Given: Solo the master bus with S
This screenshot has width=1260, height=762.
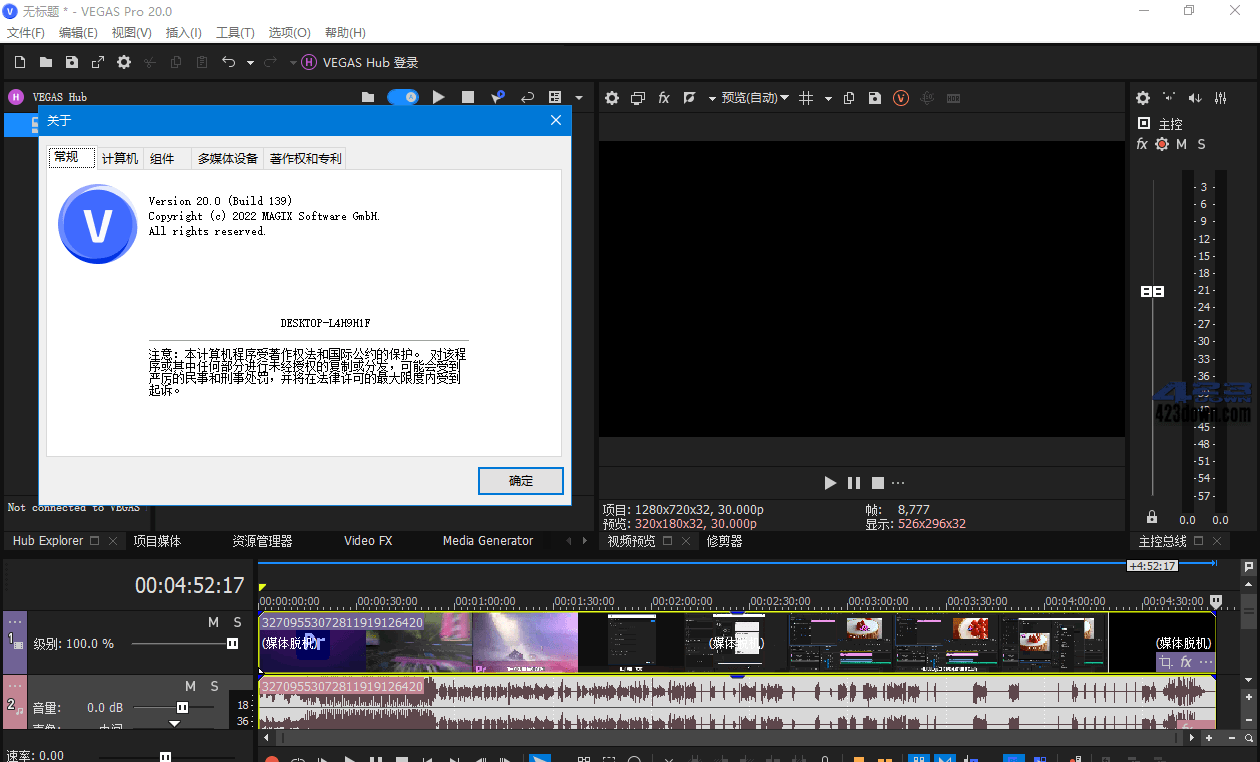Looking at the screenshot, I should pos(1201,144).
